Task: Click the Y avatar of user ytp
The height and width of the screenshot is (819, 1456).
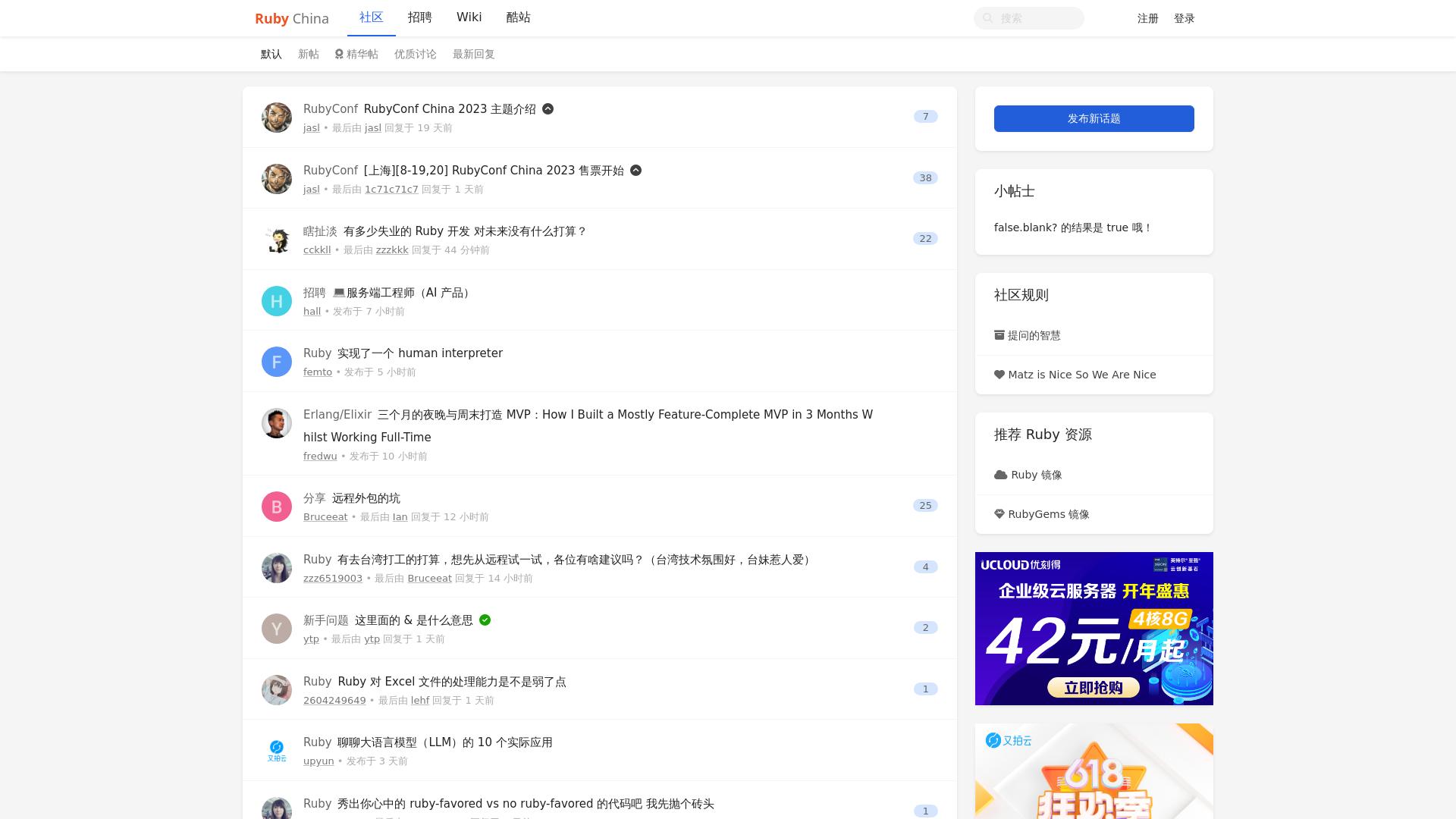Action: click(x=277, y=629)
